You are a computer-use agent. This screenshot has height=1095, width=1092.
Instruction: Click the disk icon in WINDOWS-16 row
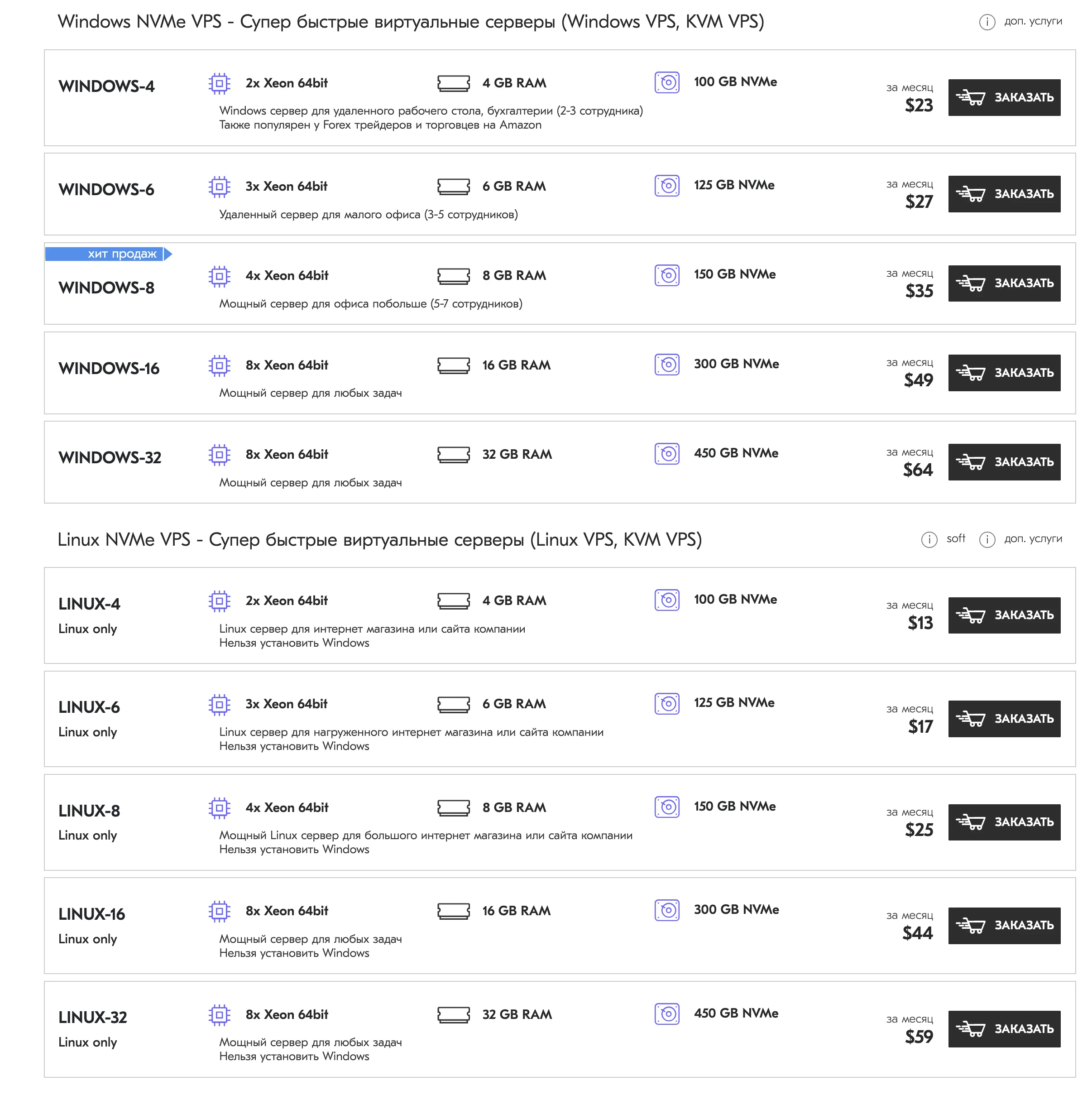(667, 365)
